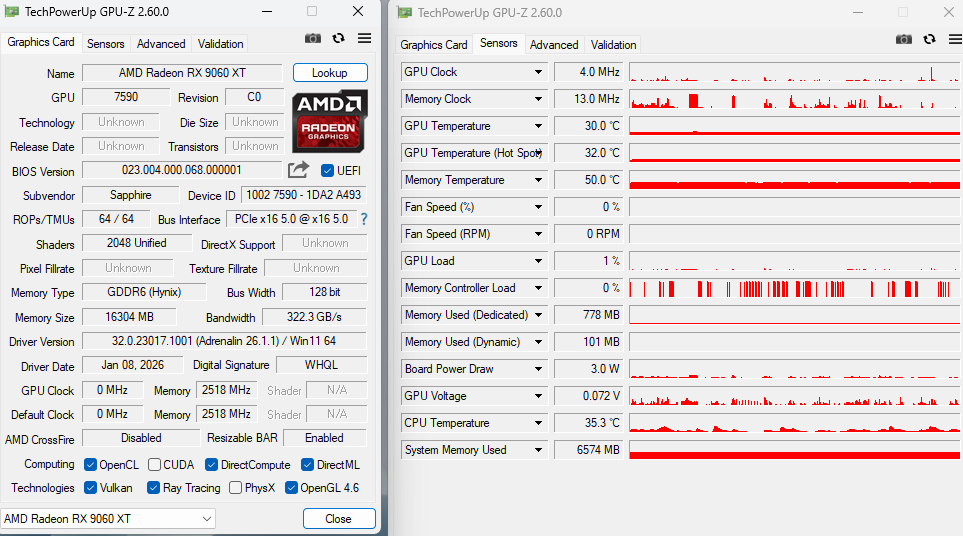963x536 pixels.
Task: Open the Memory Used (Dedicated) dropdown
Action: (x=538, y=315)
